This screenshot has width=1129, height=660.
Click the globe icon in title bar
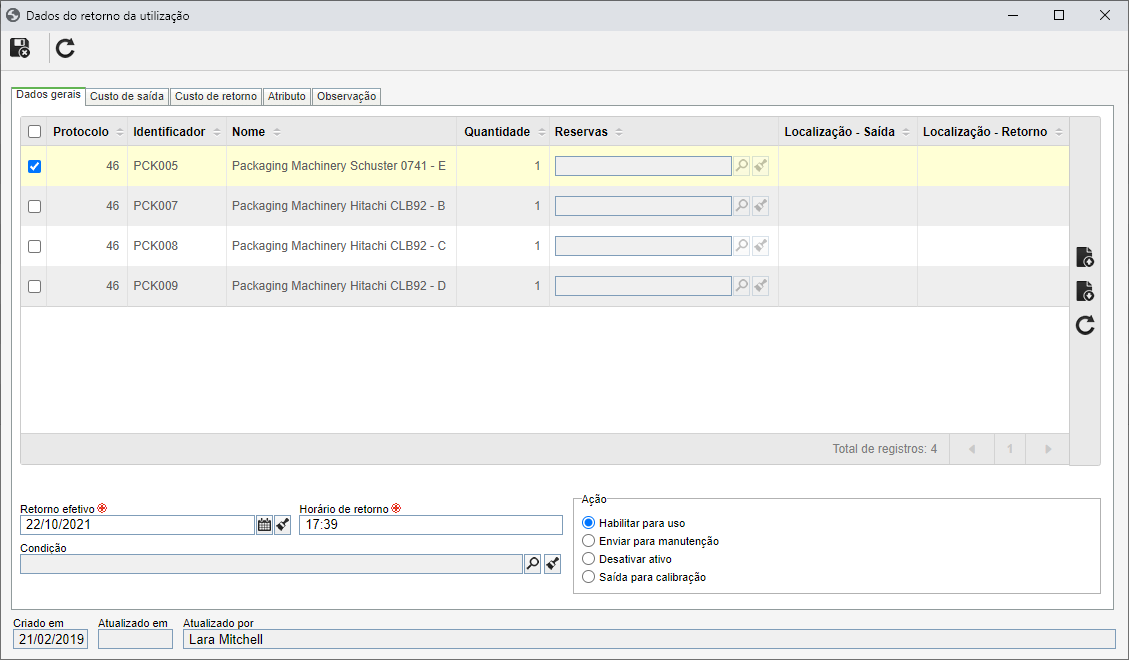[x=13, y=15]
